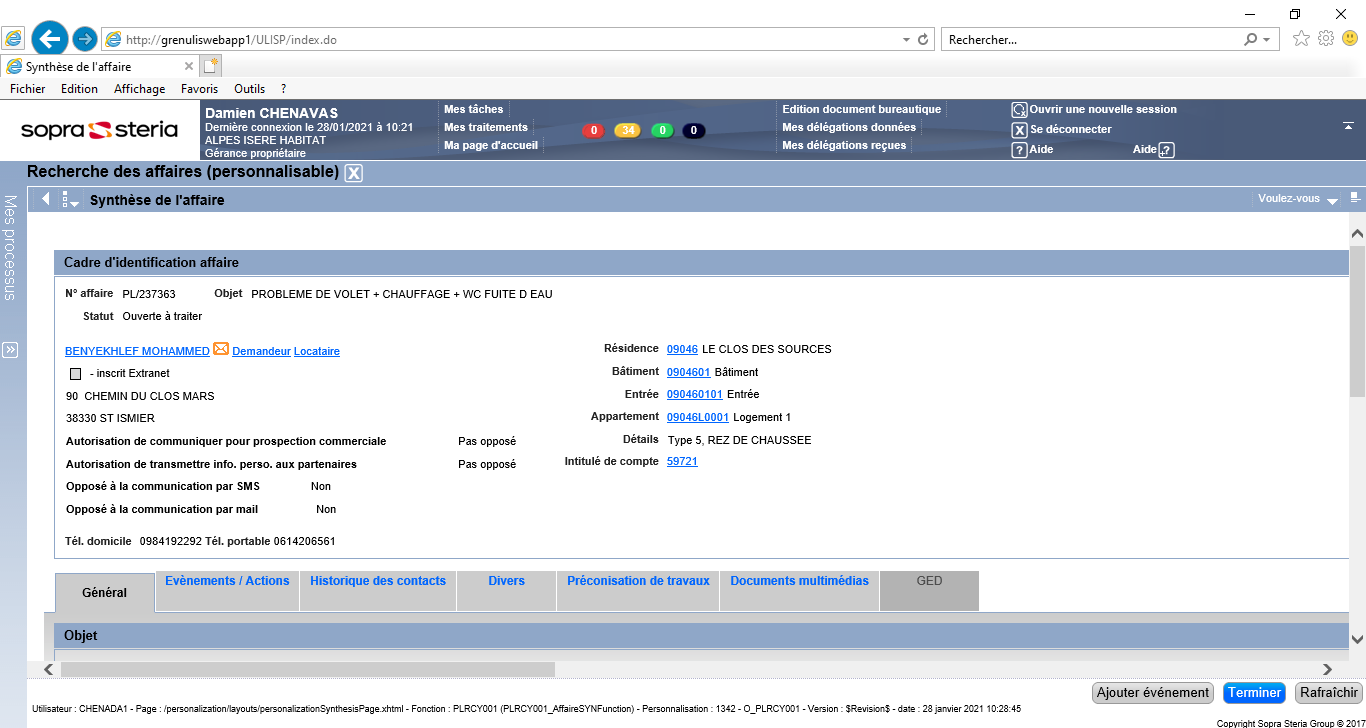Click the horizontal scrollbar thumb
This screenshot has height=728, width=1366.
[307, 669]
